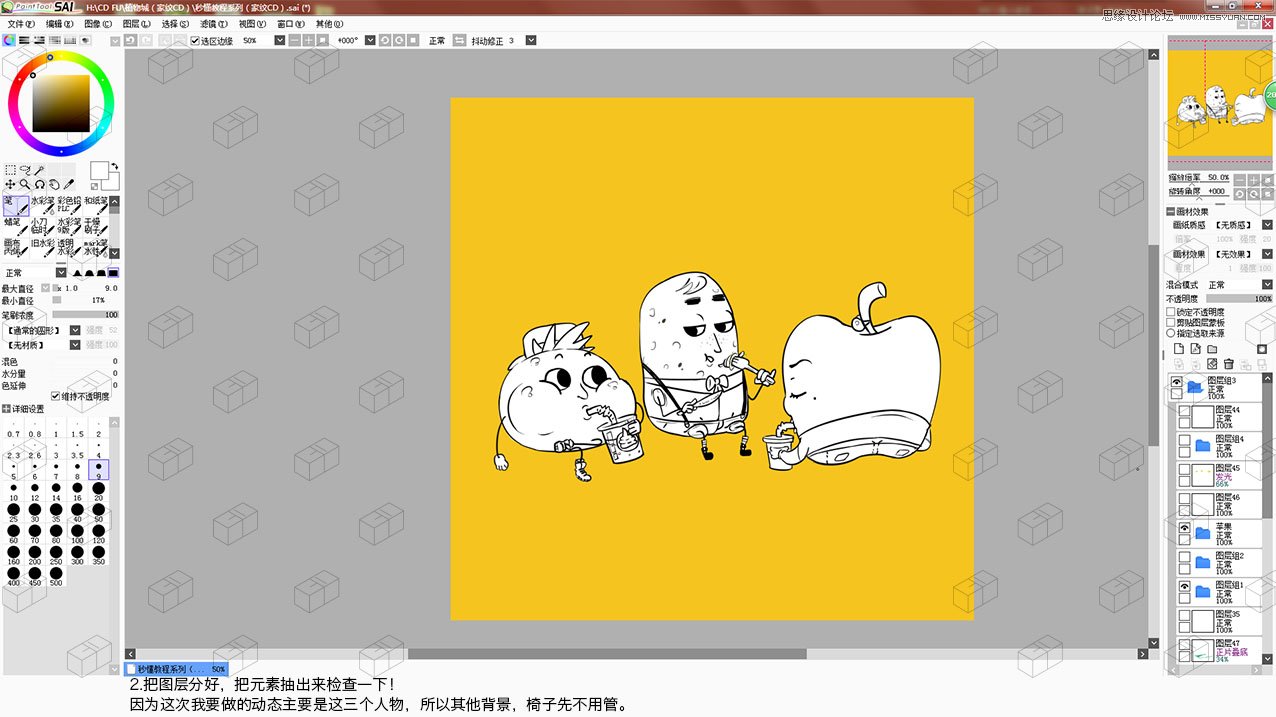Select the 图层47 layer thumbnail
This screenshot has height=717, width=1276.
[1202, 648]
